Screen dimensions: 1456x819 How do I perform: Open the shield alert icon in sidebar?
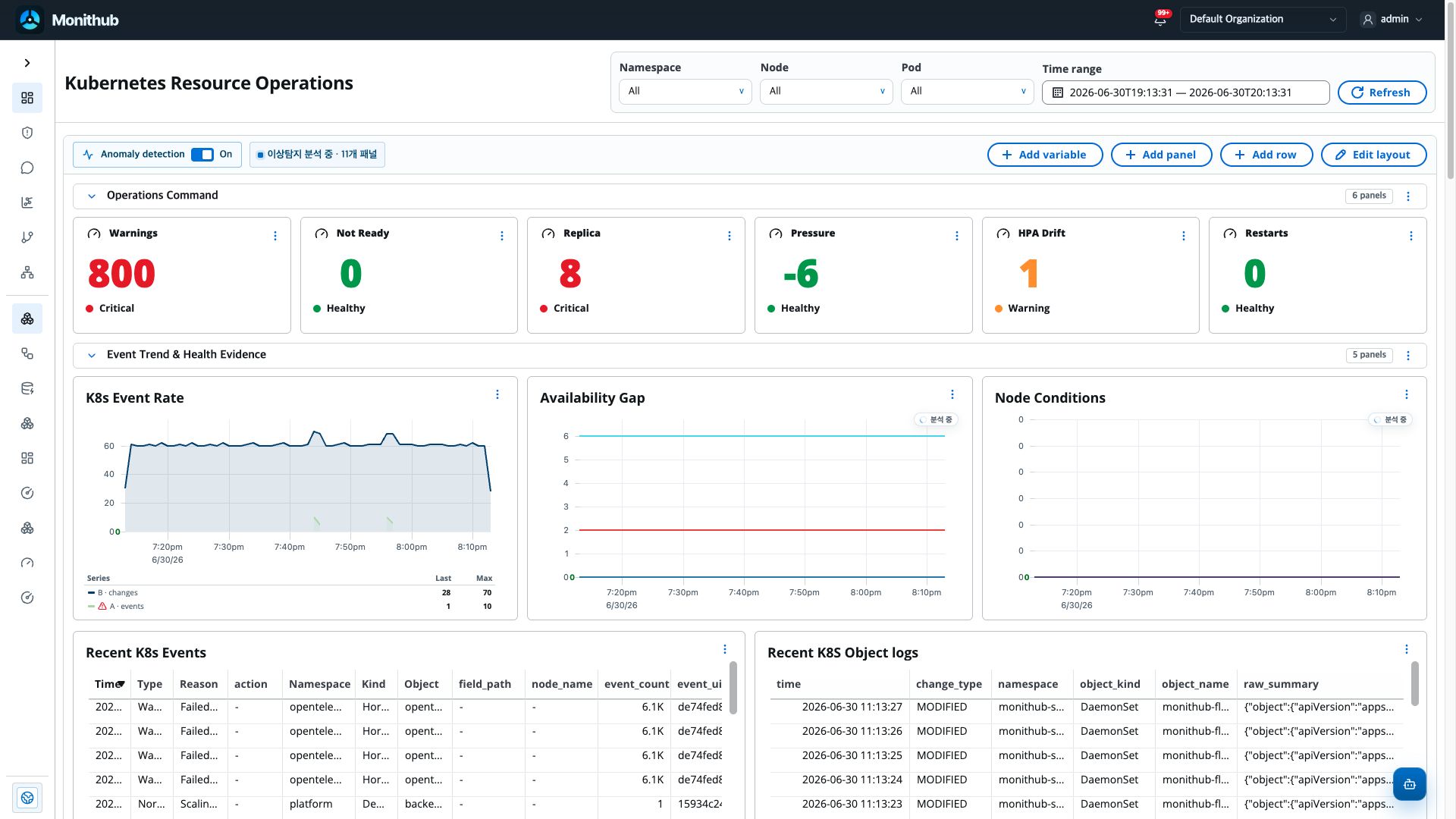click(x=27, y=133)
